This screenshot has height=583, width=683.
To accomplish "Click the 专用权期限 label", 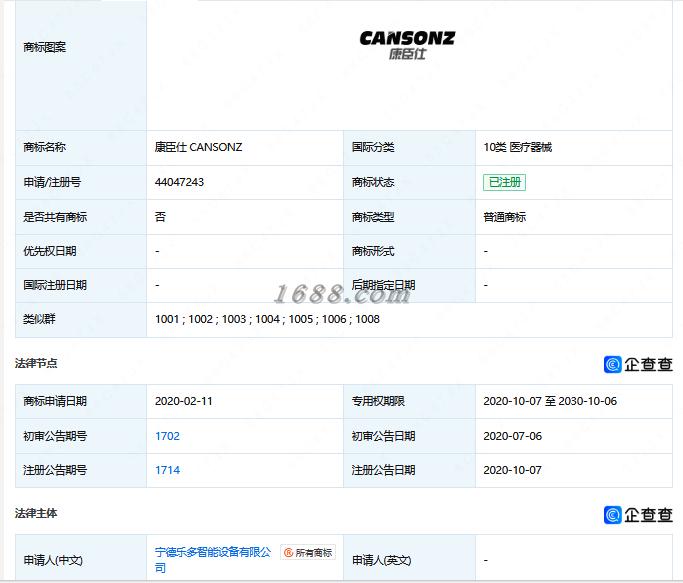I will coord(378,401).
